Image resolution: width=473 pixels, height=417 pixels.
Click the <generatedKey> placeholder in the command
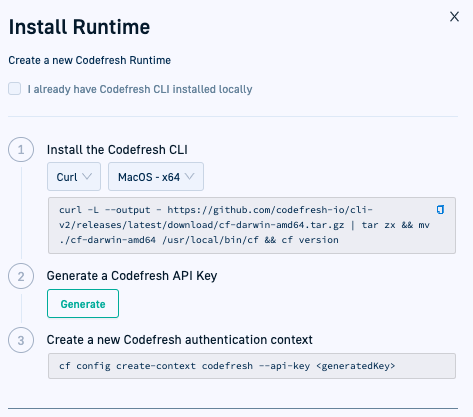(x=356, y=366)
